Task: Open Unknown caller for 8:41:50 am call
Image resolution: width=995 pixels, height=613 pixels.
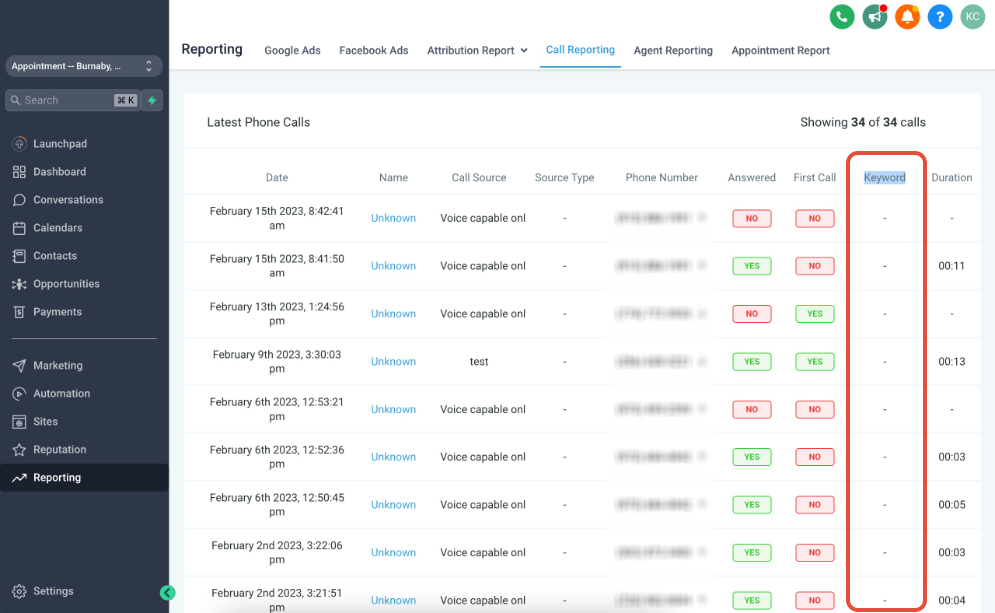Action: 393,266
